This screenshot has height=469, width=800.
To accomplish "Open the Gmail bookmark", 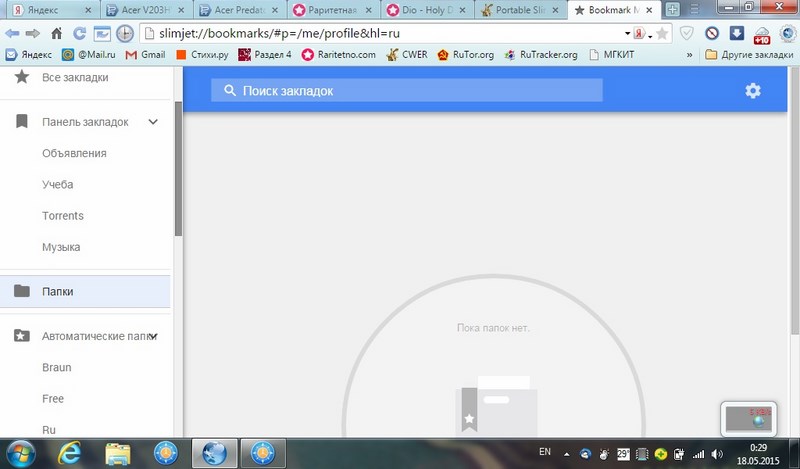I will [145, 55].
